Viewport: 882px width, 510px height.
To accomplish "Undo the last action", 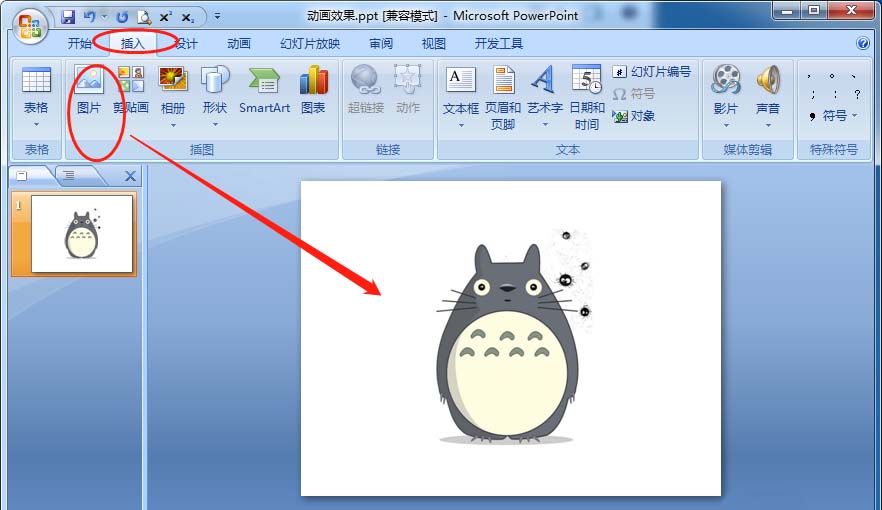I will (89, 17).
